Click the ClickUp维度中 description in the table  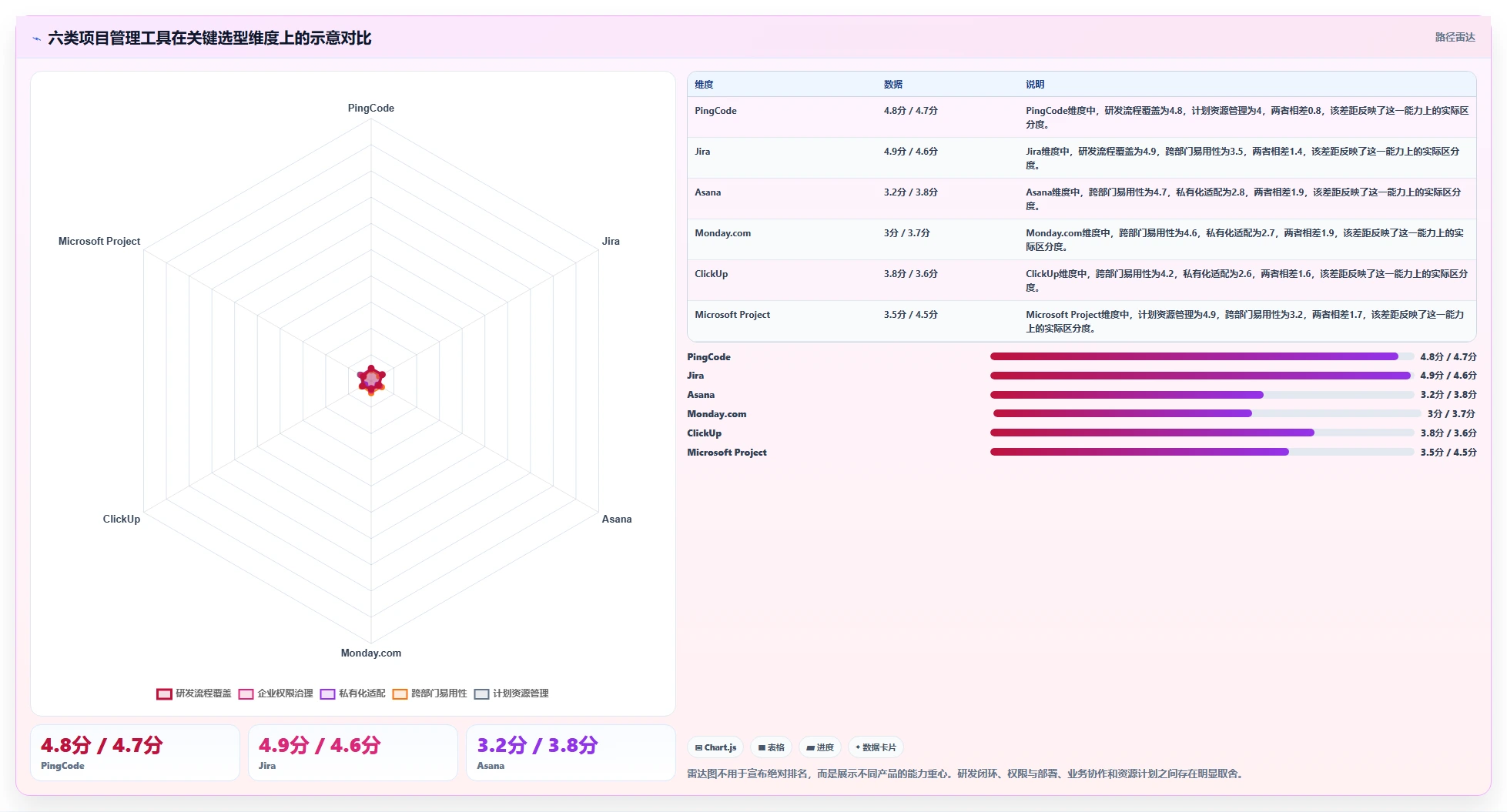coord(1247,281)
